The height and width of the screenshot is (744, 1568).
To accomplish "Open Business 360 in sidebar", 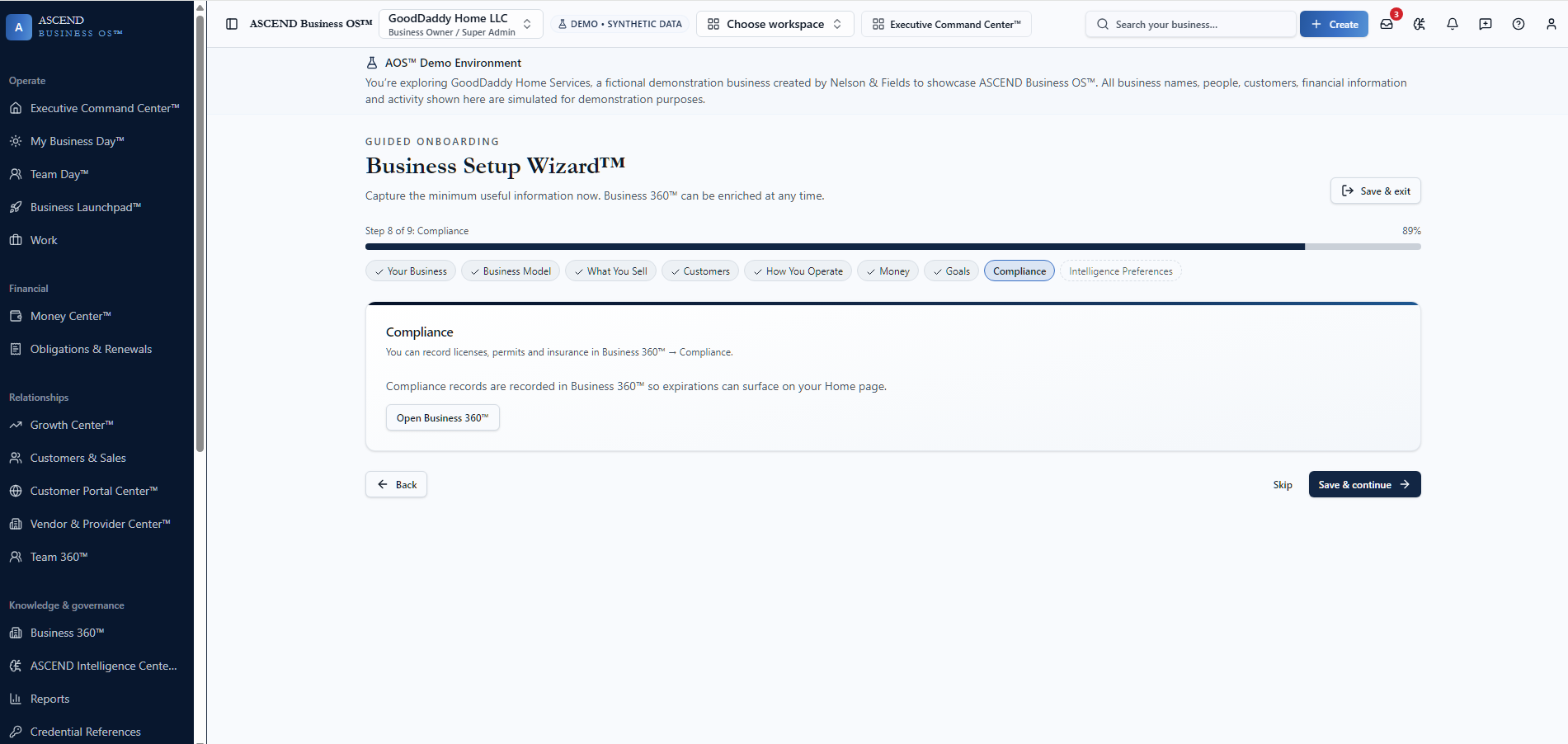I will 97,633.
